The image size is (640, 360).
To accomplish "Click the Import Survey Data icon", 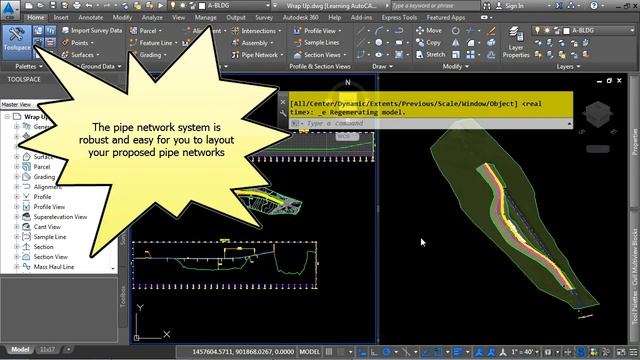I will pyautogui.click(x=65, y=30).
